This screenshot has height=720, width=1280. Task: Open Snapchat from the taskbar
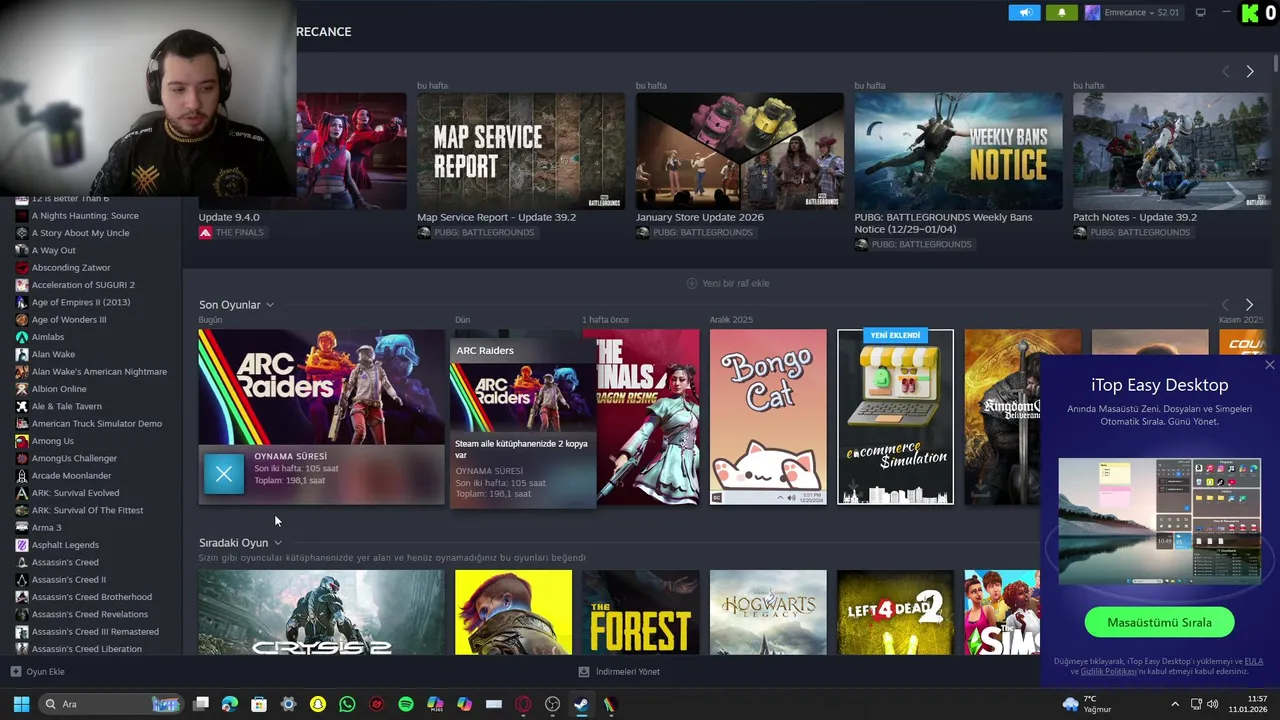[x=318, y=704]
